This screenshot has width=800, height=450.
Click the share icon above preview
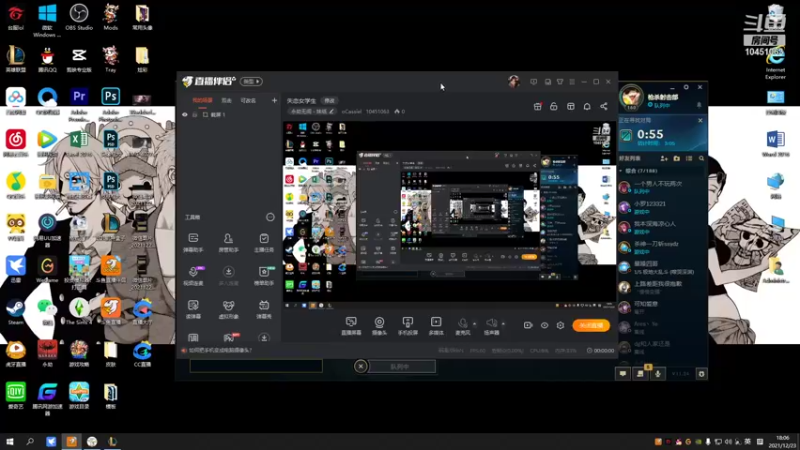604,106
